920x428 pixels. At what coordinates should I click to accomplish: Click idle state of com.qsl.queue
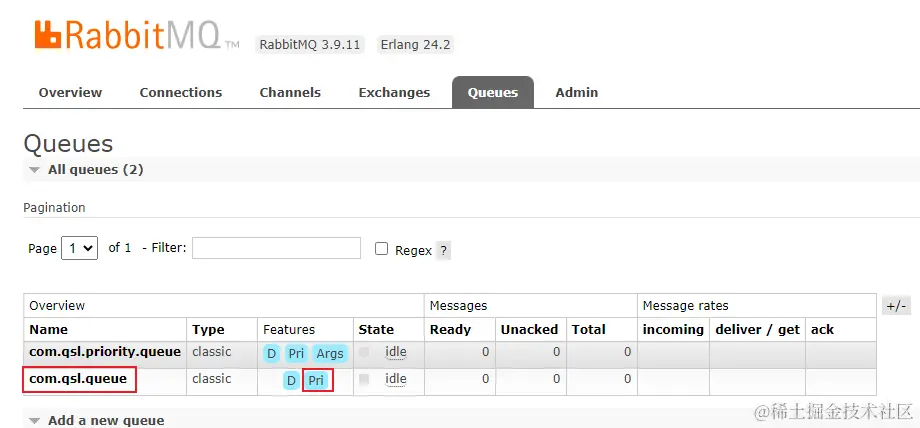point(395,379)
